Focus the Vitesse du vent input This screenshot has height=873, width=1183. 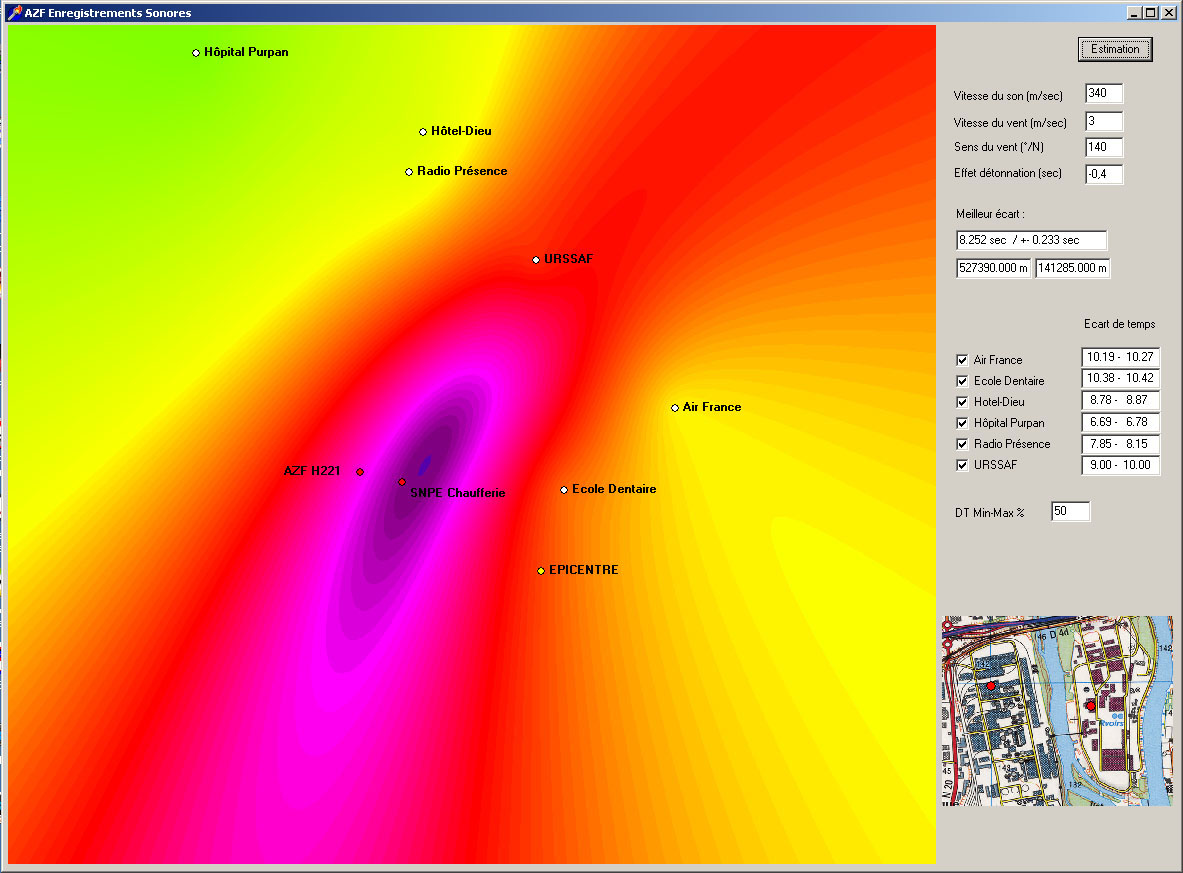click(x=1104, y=121)
